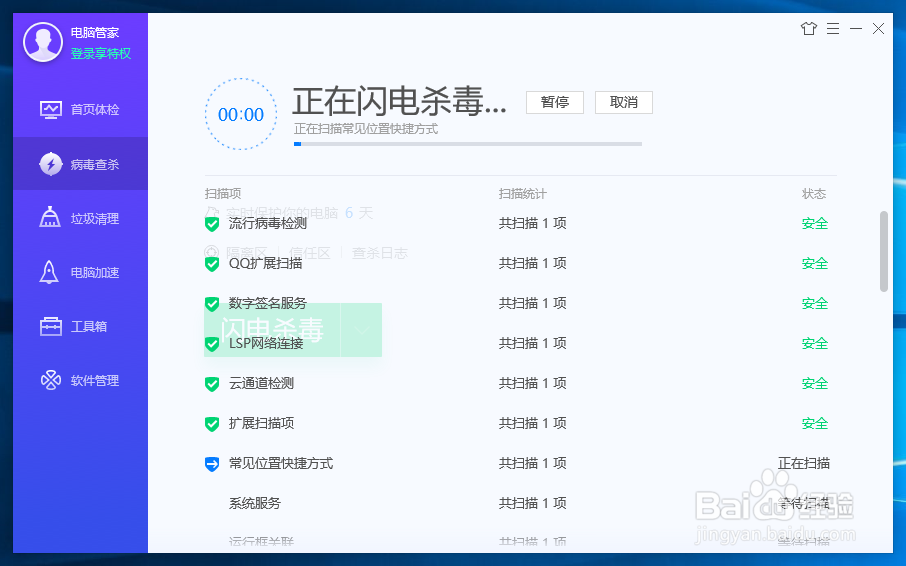Image resolution: width=906 pixels, height=566 pixels.
Task: Open 工具箱 toolbox tab
Action: click(80, 326)
